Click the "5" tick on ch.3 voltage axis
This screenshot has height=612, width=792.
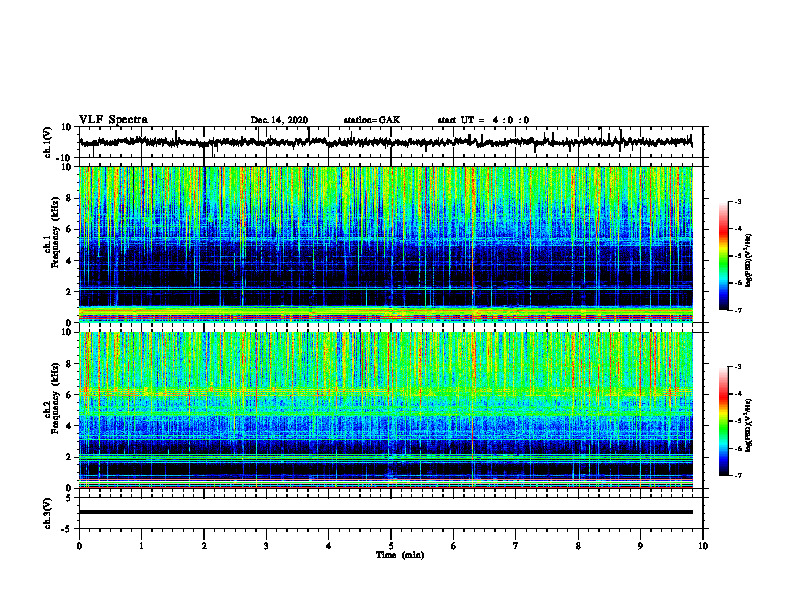point(69,498)
